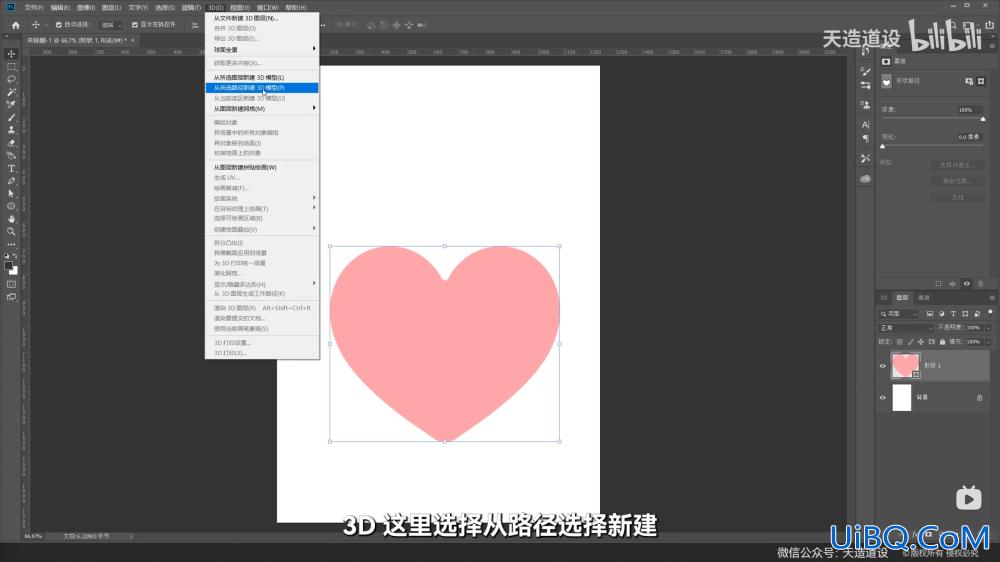Toggle mask visibility eye in Properties panel
Screen dimensions: 1000x562
point(967,284)
